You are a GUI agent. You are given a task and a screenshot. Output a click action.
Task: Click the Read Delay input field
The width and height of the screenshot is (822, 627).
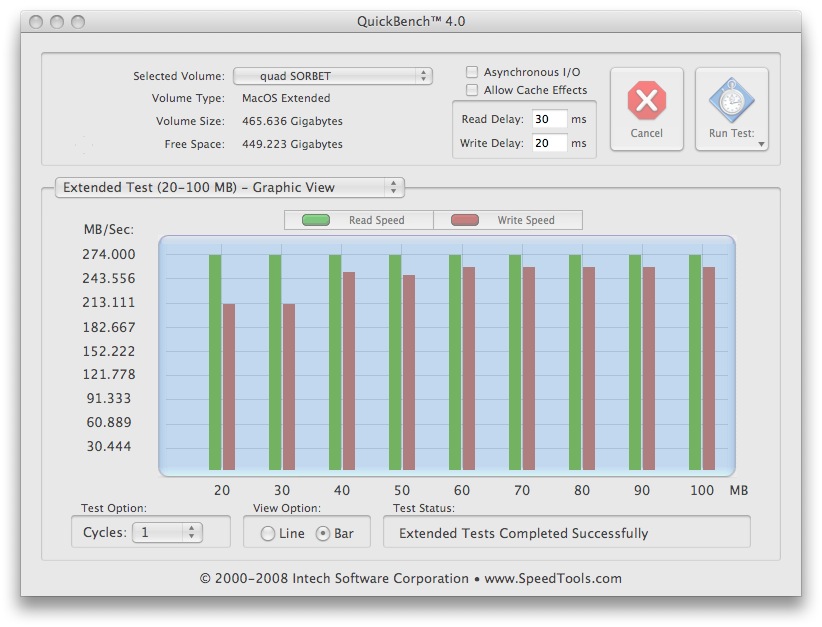pyautogui.click(x=549, y=119)
